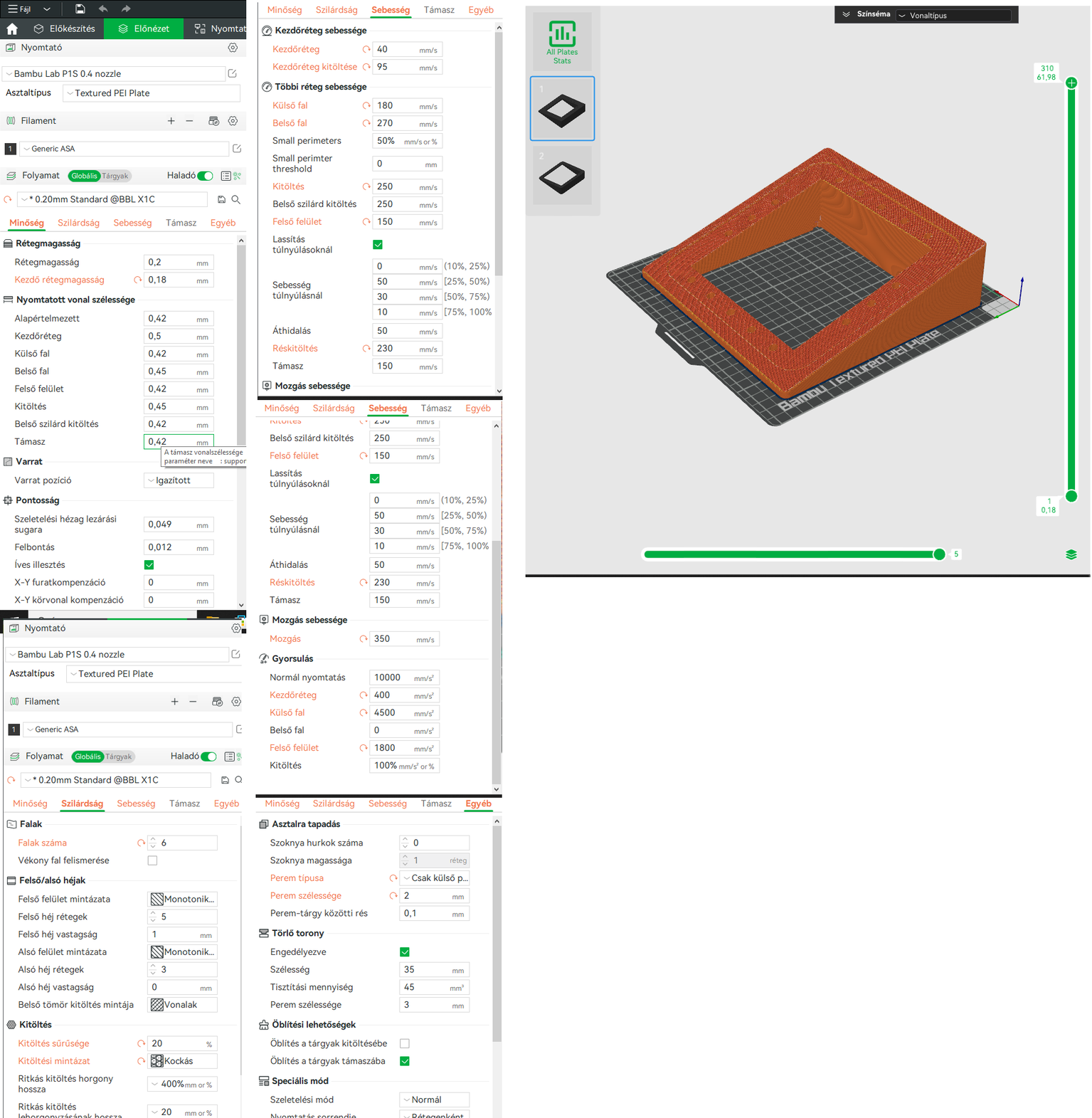Select plate 2 thumbnail
Viewport: 1092px width, 1118px height.
(x=562, y=175)
